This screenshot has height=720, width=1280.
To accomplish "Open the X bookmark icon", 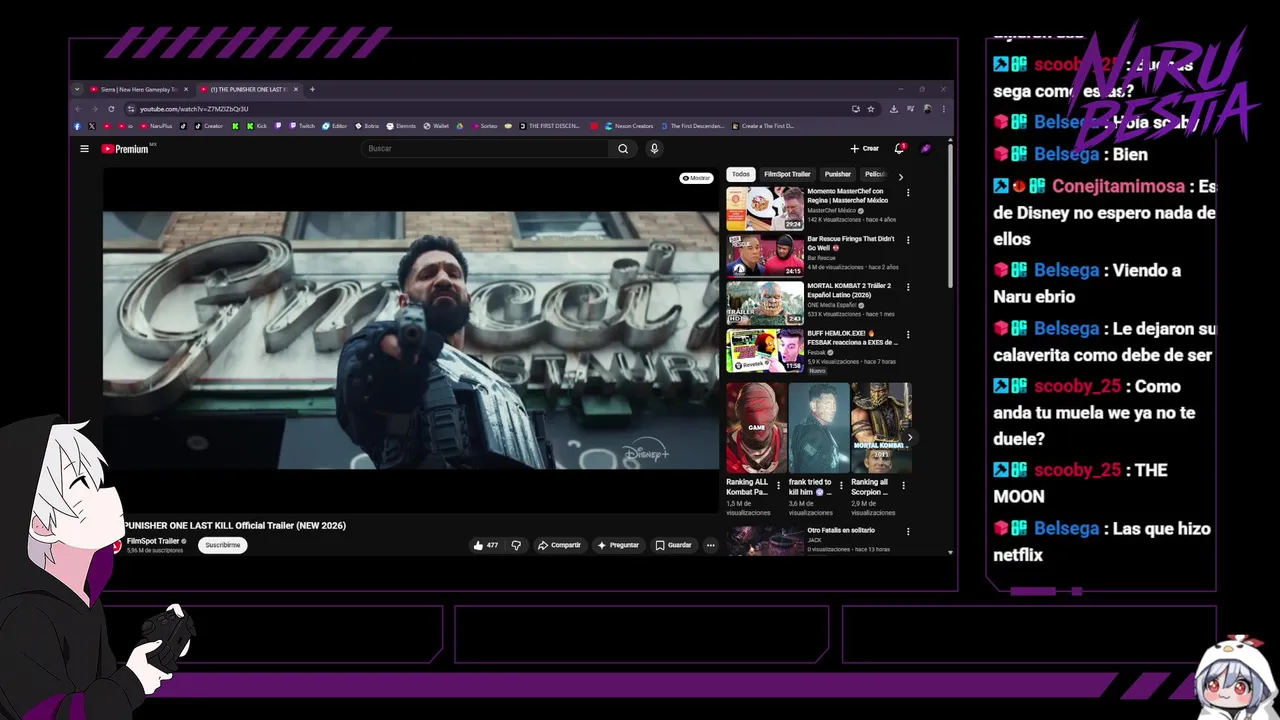I will tap(91, 126).
